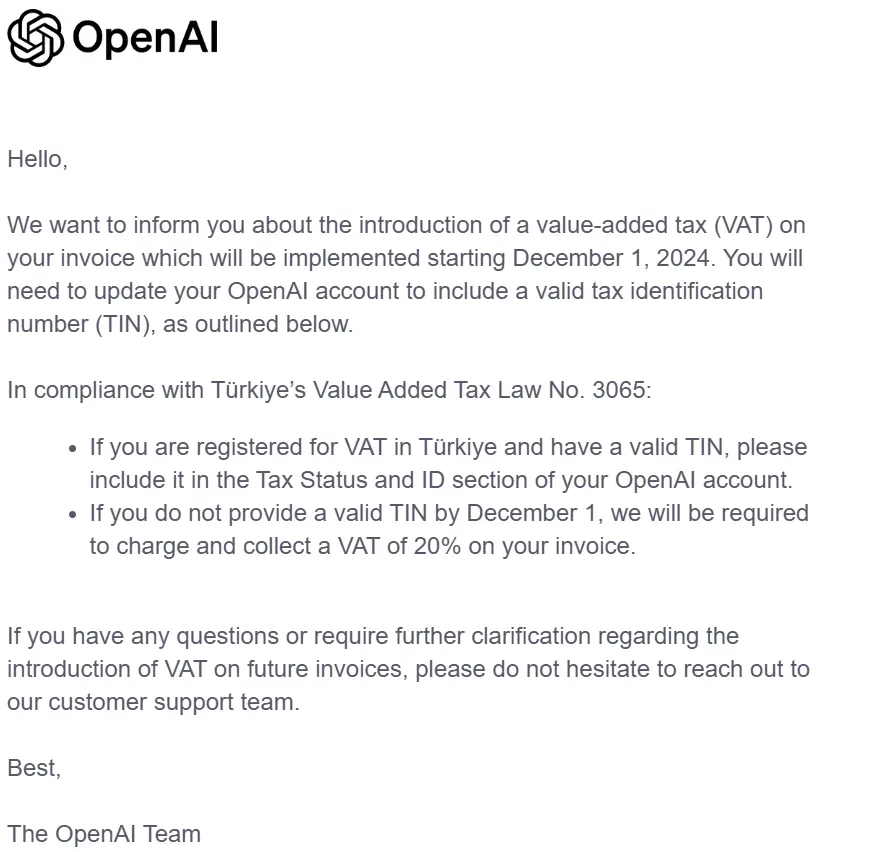Click the 'Best,' sign-off line
Image resolution: width=892 pixels, height=852 pixels.
point(34,768)
